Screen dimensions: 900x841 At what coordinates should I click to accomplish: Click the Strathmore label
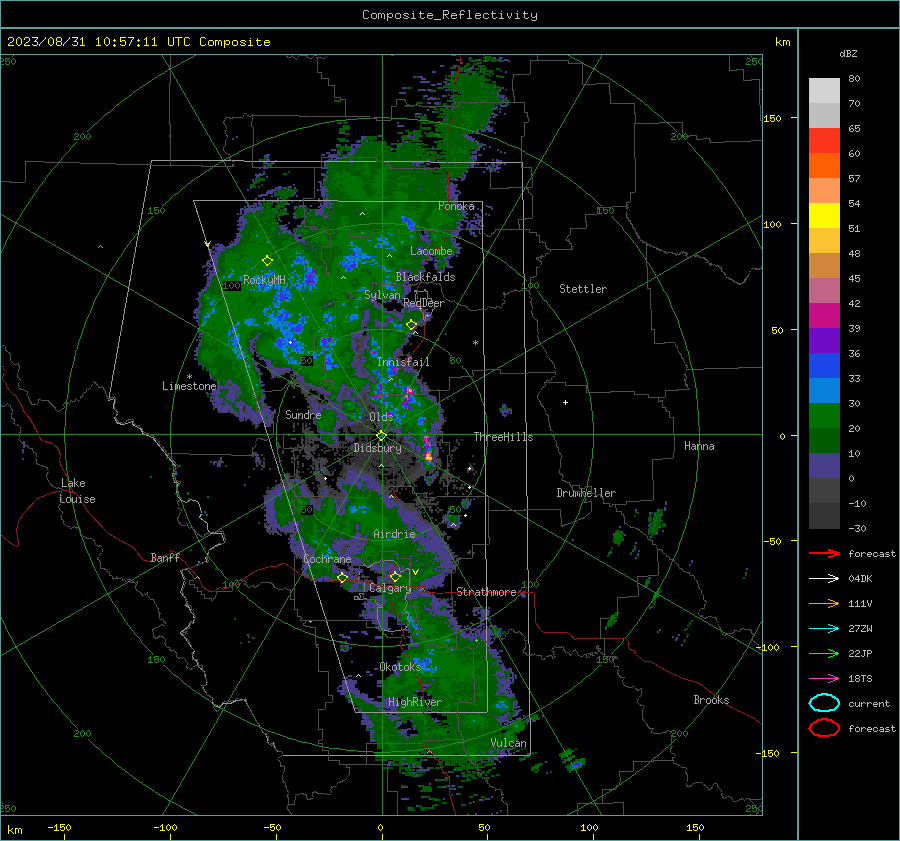pyautogui.click(x=486, y=592)
